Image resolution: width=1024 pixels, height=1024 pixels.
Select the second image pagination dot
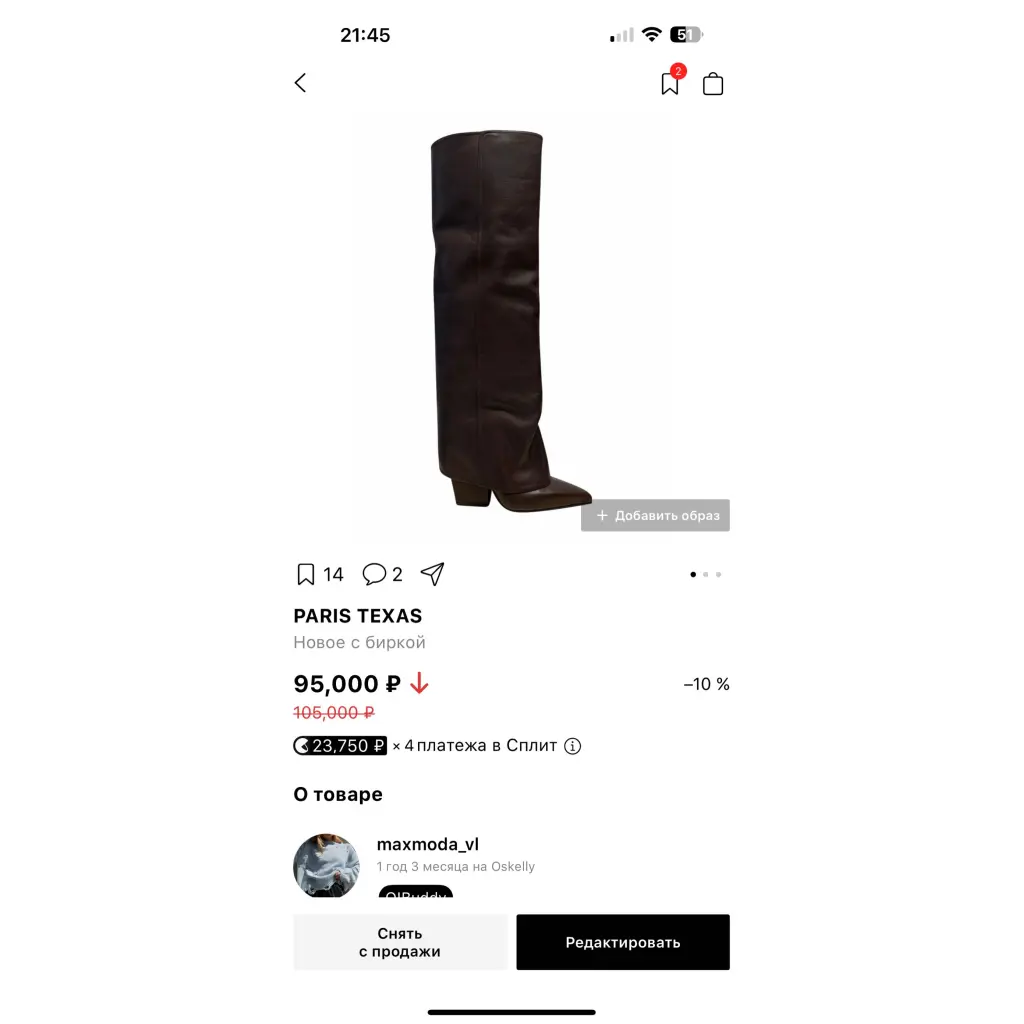click(x=705, y=575)
